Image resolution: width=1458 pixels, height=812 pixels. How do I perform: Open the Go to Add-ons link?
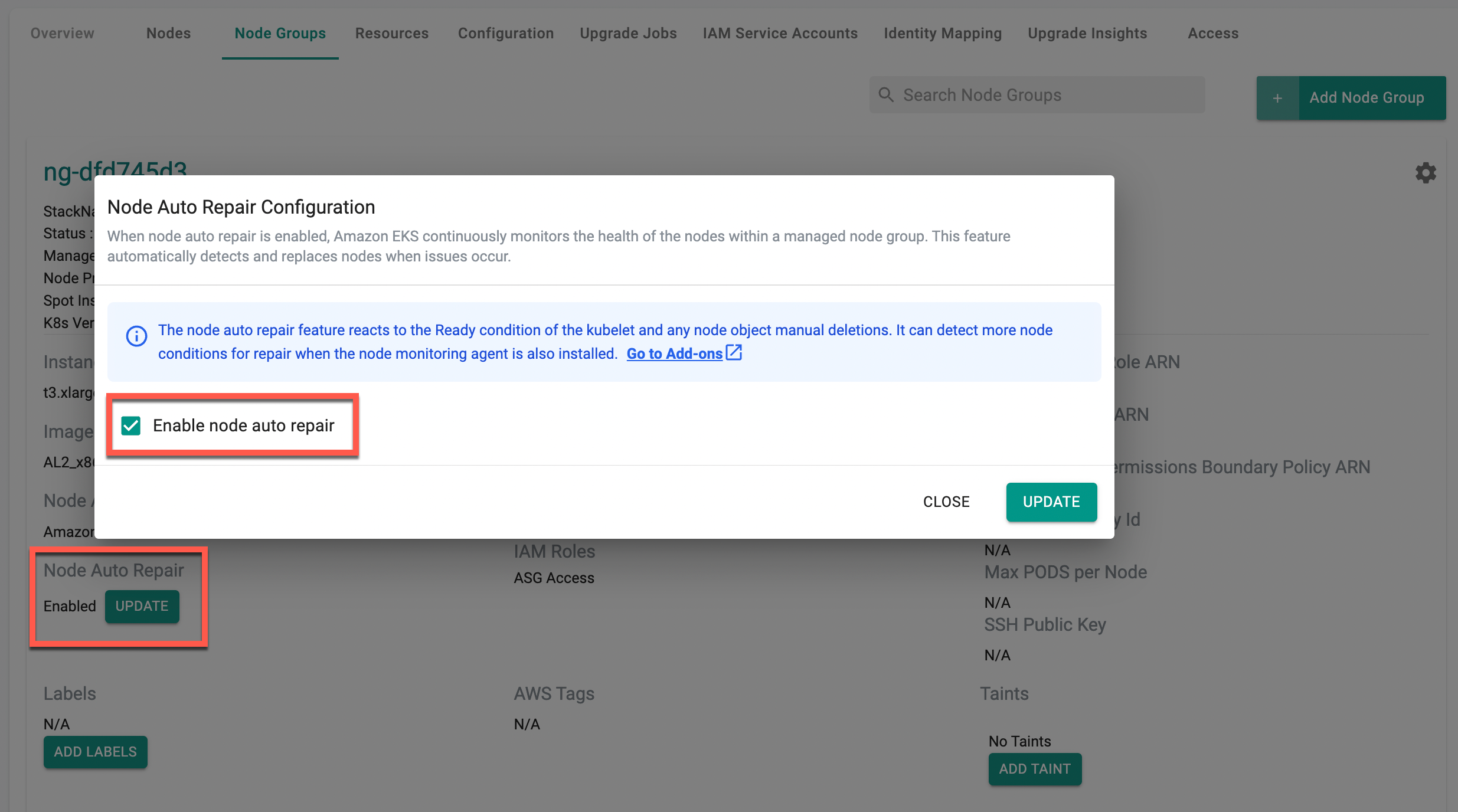point(674,353)
